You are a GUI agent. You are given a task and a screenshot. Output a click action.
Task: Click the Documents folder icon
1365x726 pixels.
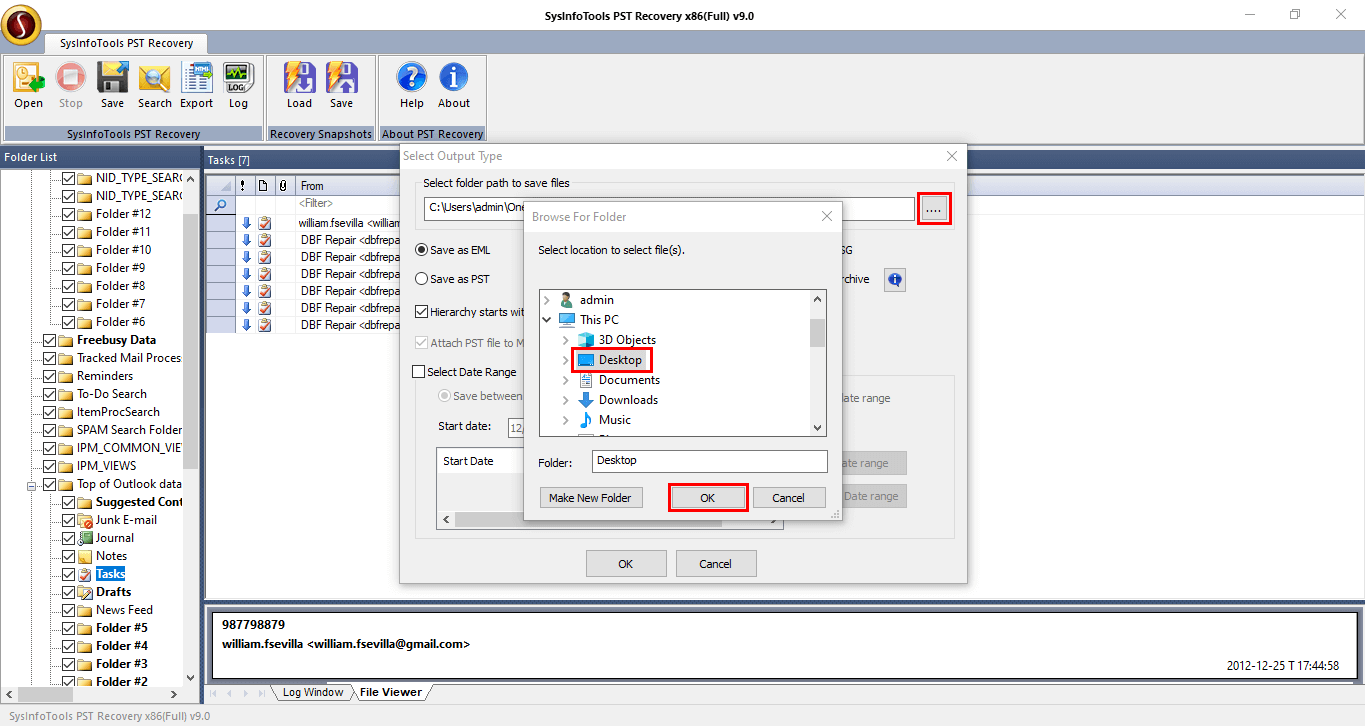tap(586, 380)
